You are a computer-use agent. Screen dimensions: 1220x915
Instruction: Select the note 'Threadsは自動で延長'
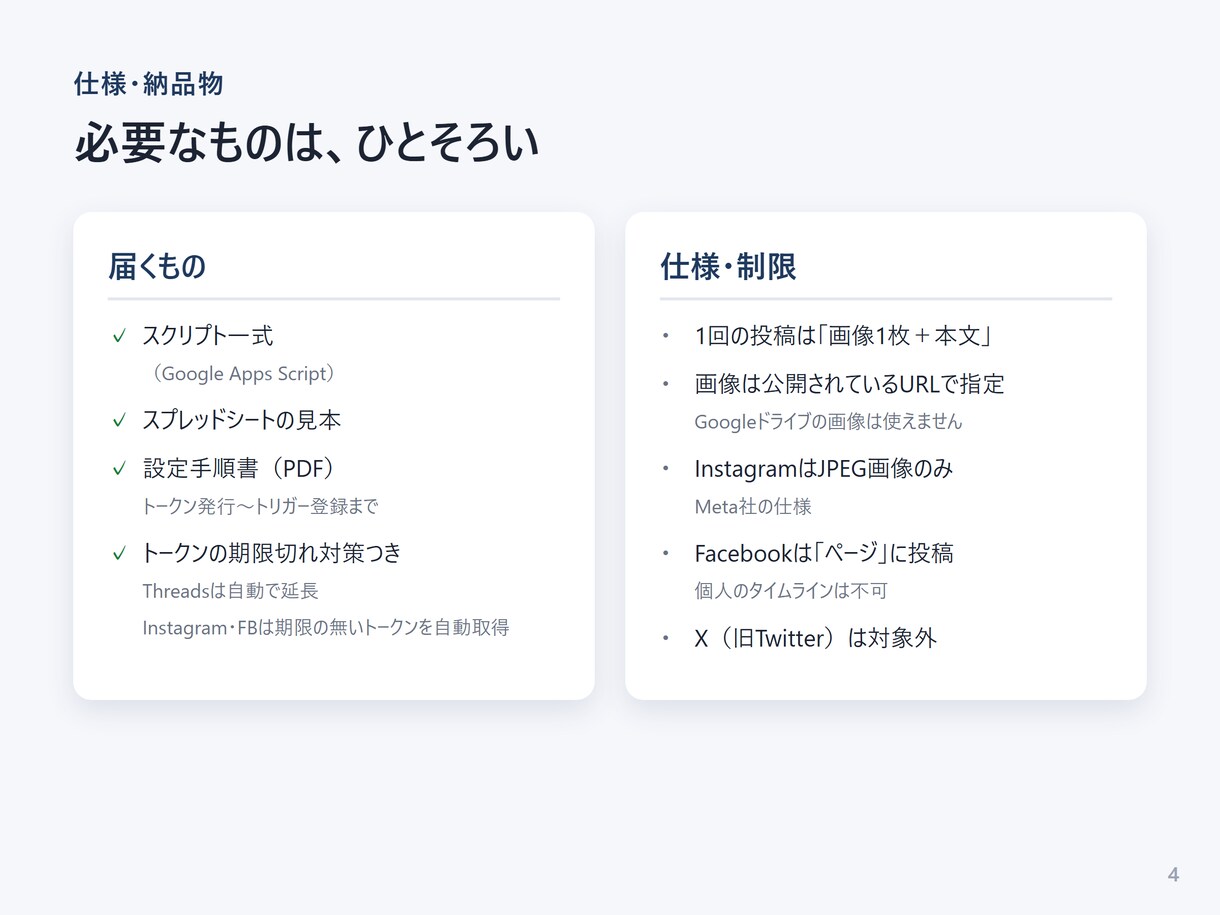(230, 591)
